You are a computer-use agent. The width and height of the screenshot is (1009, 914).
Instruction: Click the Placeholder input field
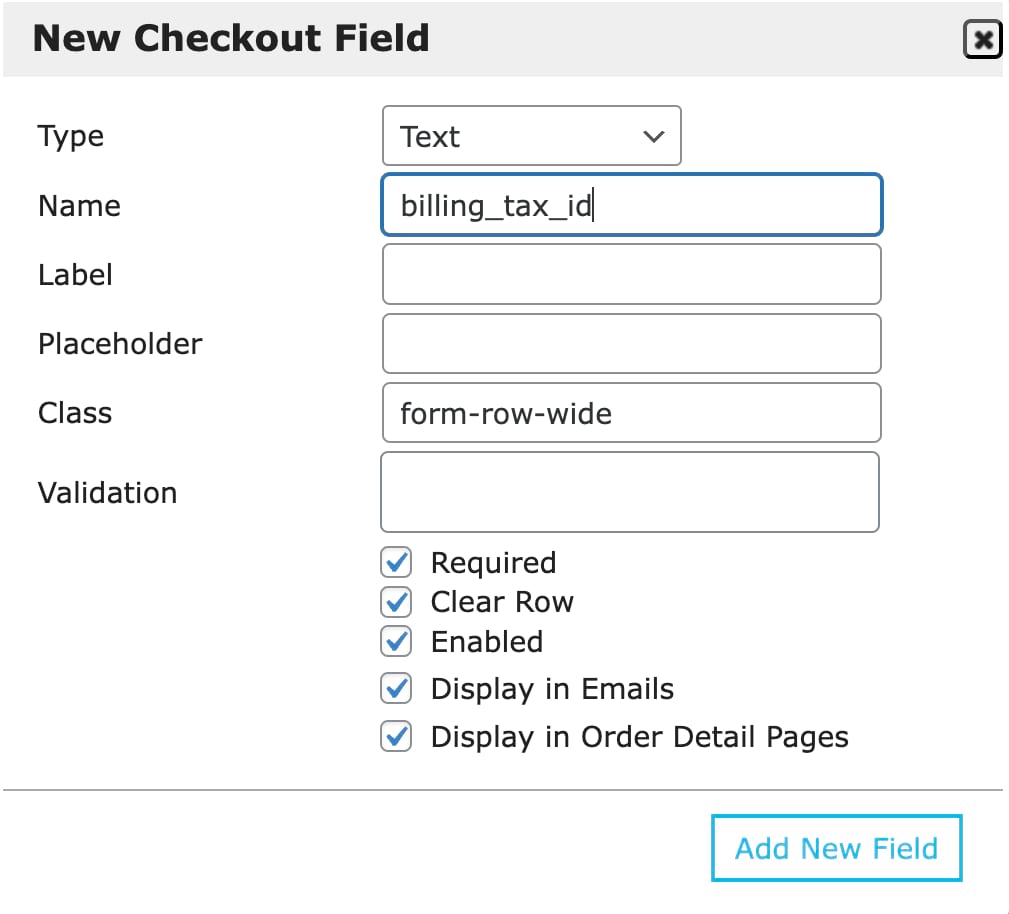tap(631, 343)
